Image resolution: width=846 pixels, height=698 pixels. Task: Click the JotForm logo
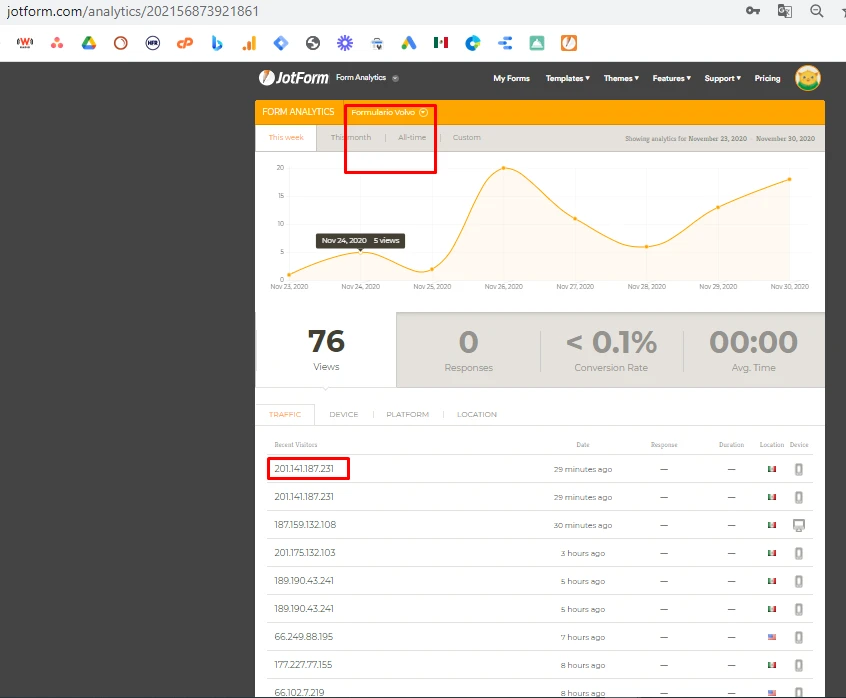pyautogui.click(x=294, y=78)
